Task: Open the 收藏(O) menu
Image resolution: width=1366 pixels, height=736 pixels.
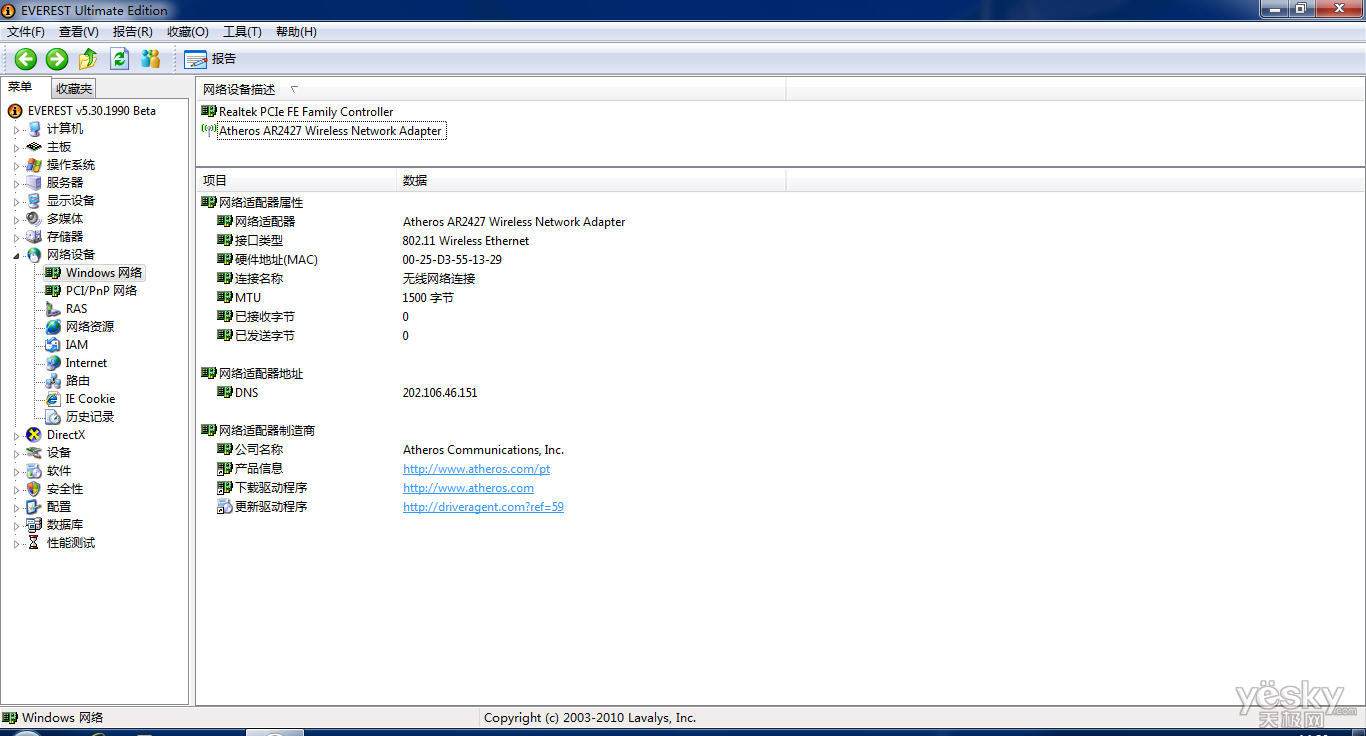Action: 187,32
